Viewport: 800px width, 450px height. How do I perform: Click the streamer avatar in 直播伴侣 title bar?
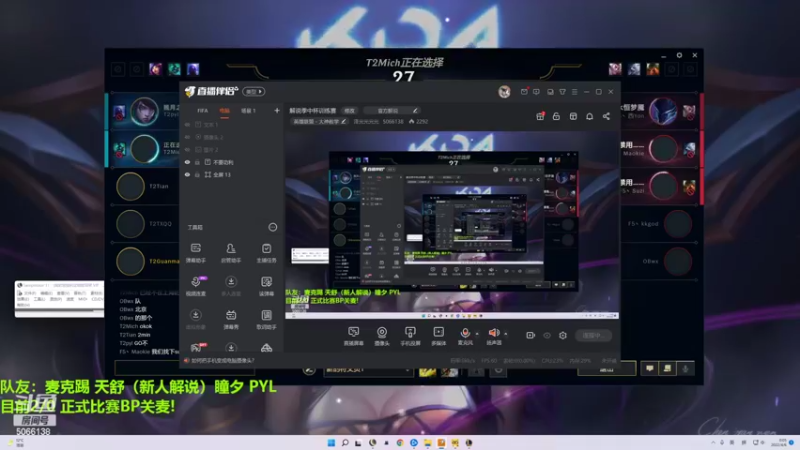tap(504, 92)
